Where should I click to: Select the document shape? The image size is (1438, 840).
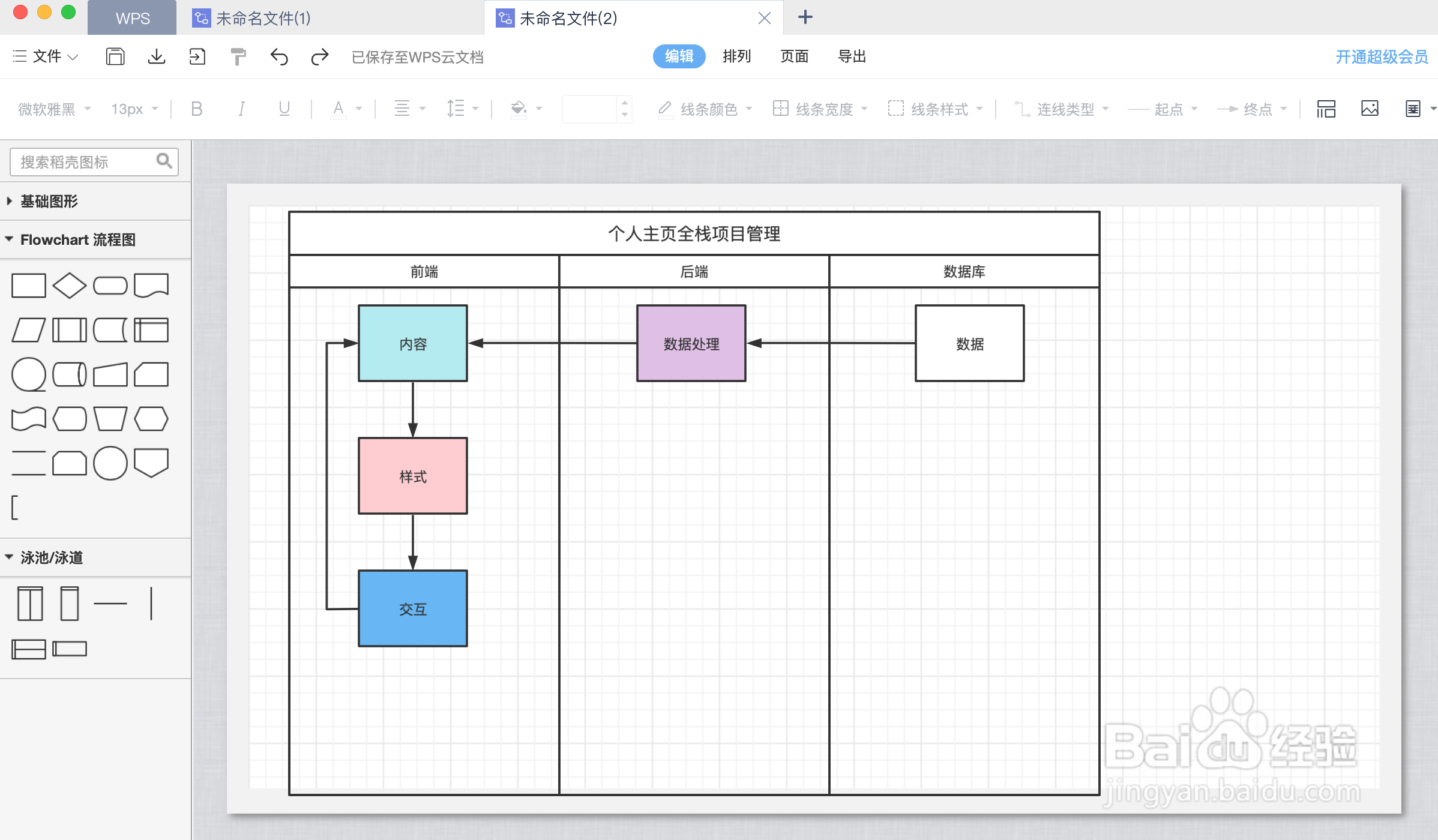[x=151, y=286]
